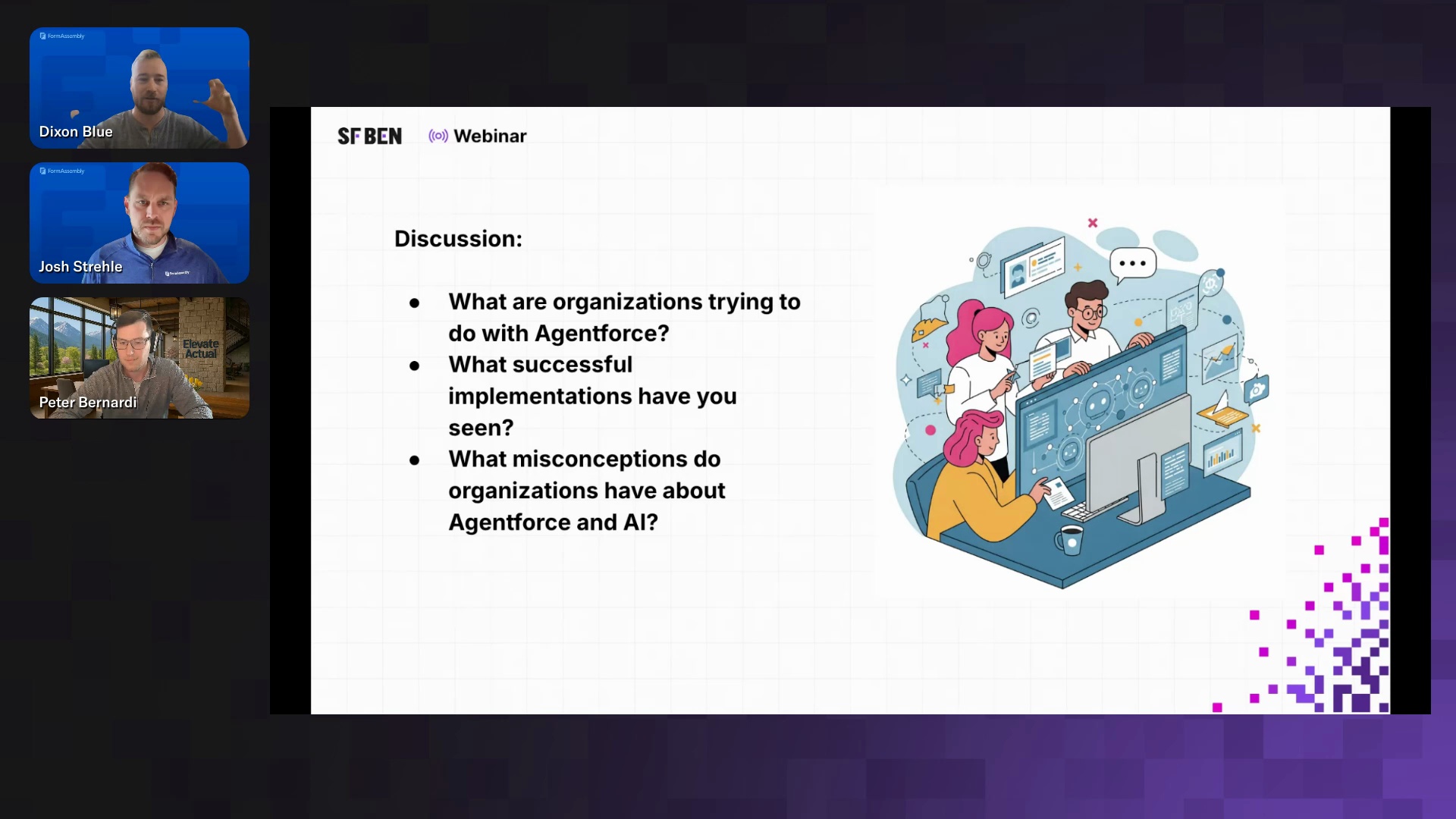The image size is (1456, 819).
Task: Click the SF BEN logo on slide
Action: coord(369,136)
